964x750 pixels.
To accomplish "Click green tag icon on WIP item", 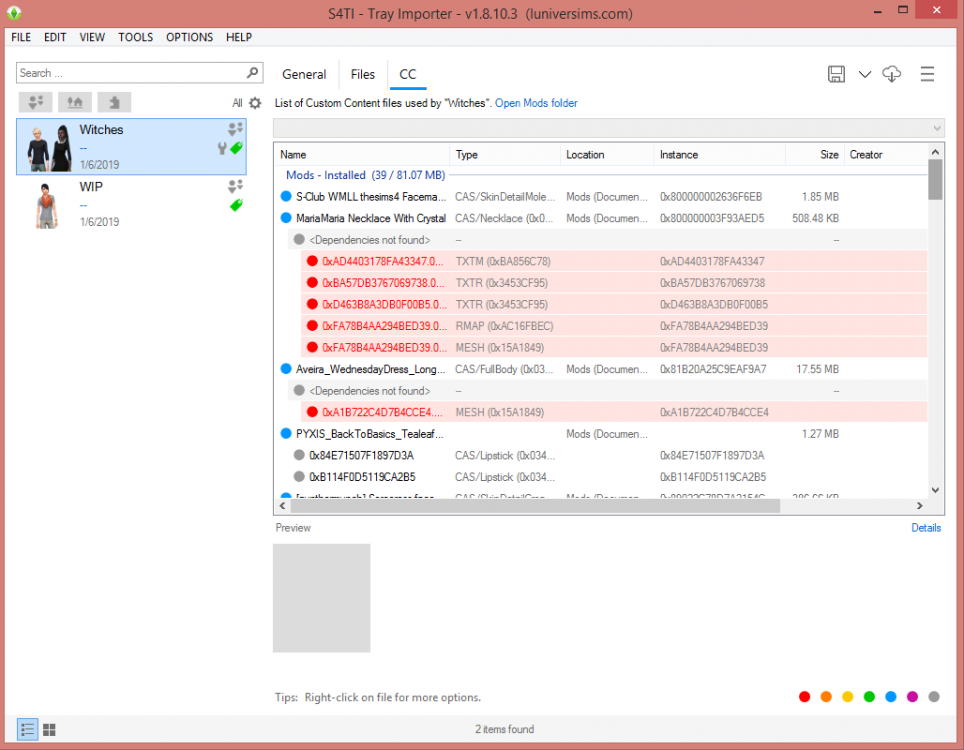I will point(236,205).
